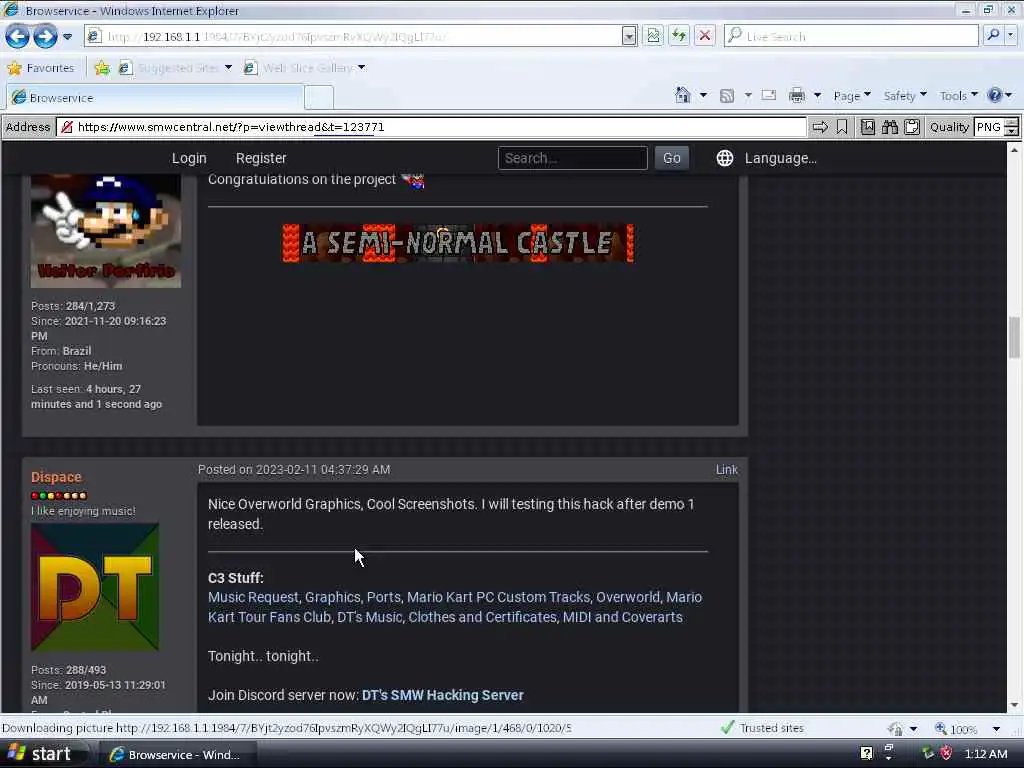The image size is (1024, 768).
Task: Open recent pages dropdown beside Forward arrow
Action: 67,37
